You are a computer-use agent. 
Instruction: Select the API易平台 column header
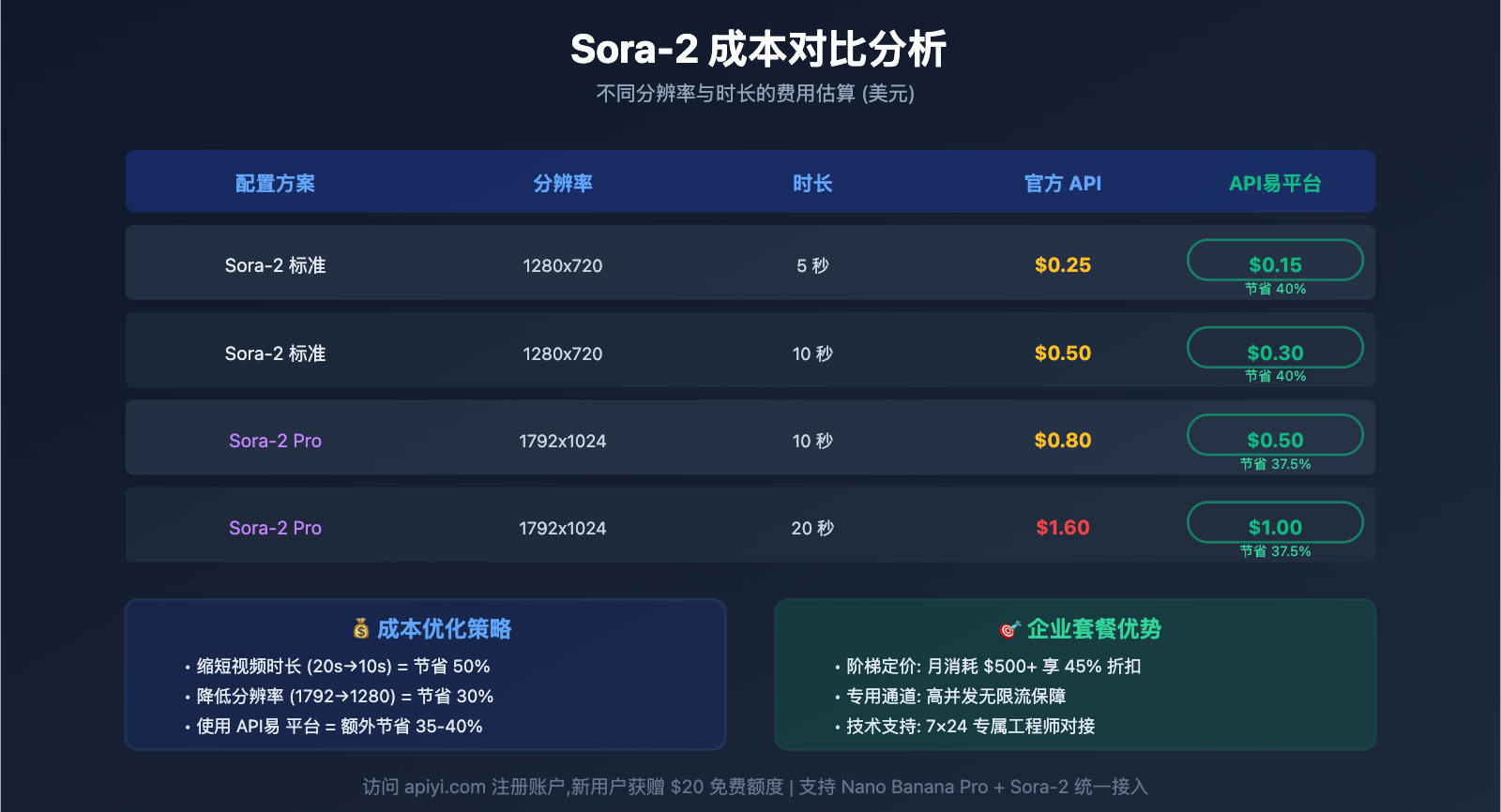click(1275, 183)
